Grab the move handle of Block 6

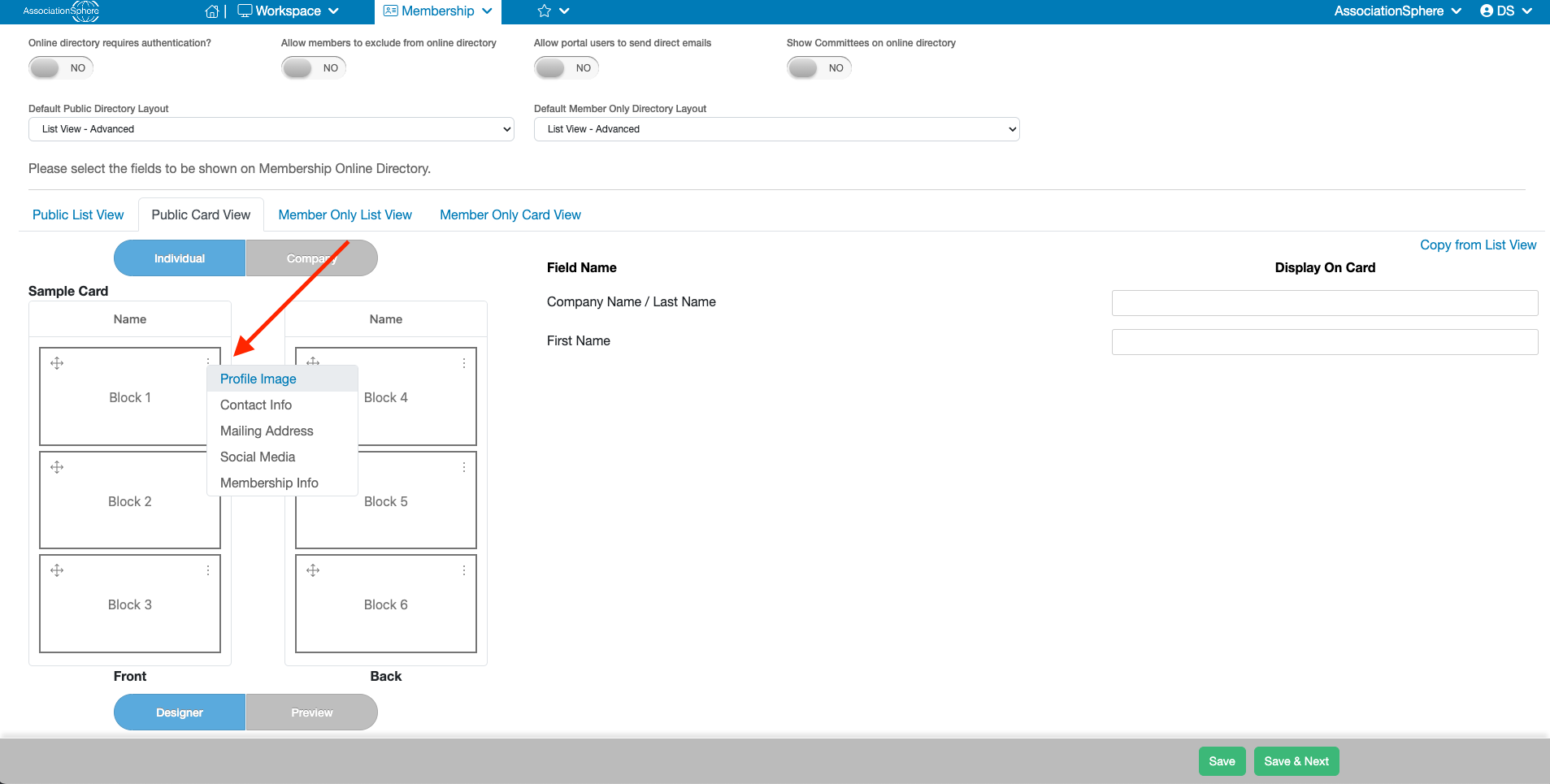(x=313, y=570)
